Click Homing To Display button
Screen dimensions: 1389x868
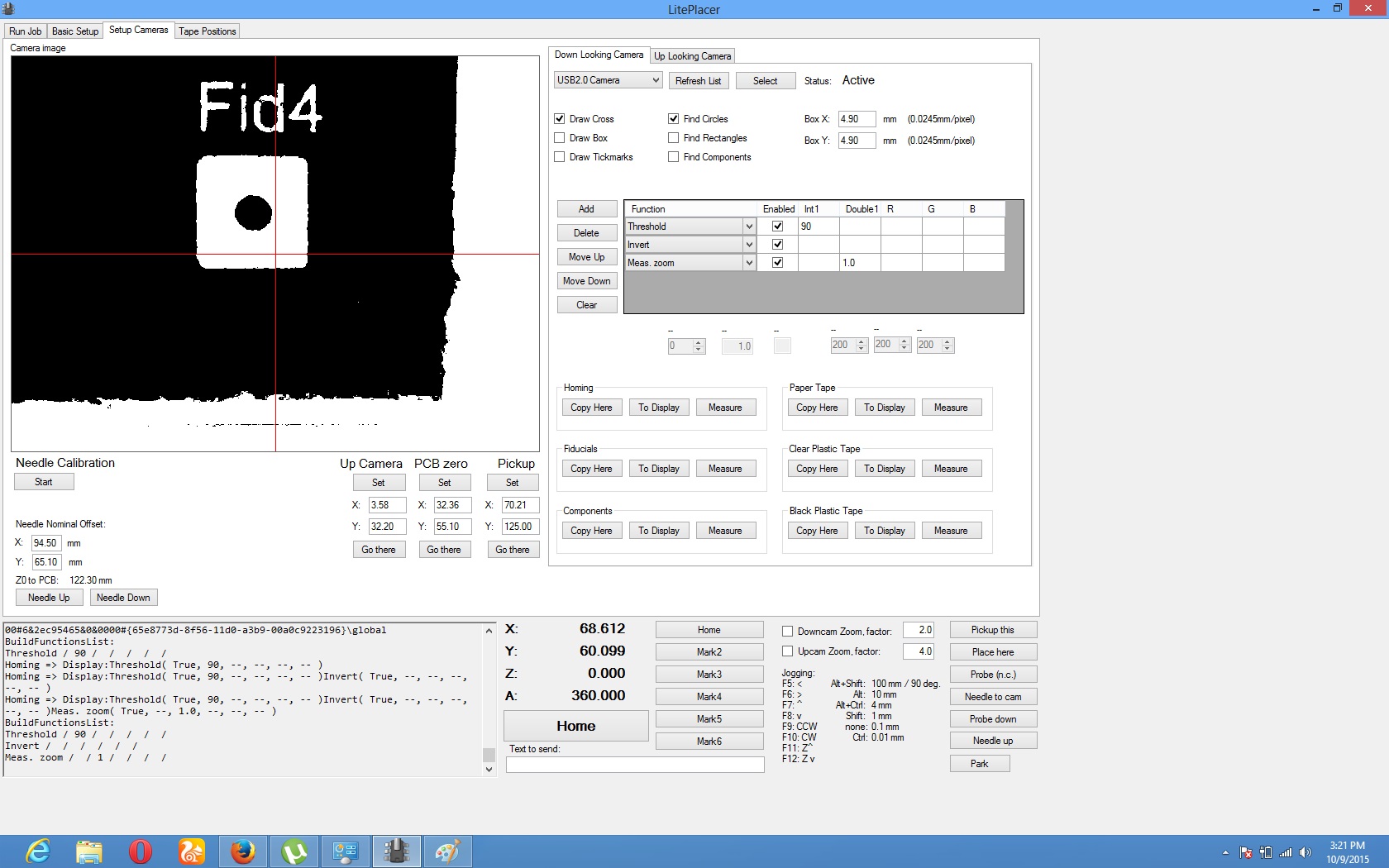click(x=659, y=408)
